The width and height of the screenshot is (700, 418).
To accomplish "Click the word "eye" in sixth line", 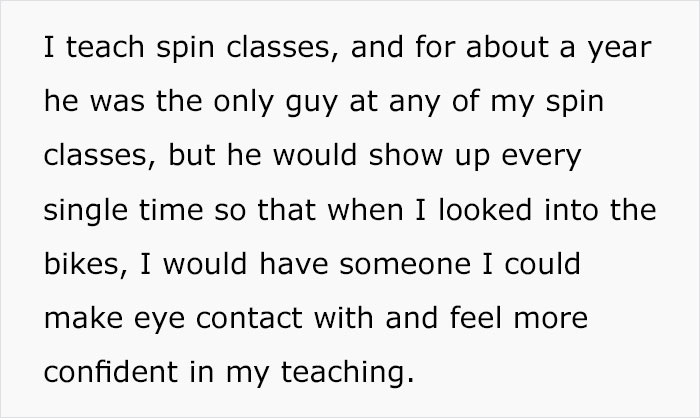I will [x=159, y=321].
